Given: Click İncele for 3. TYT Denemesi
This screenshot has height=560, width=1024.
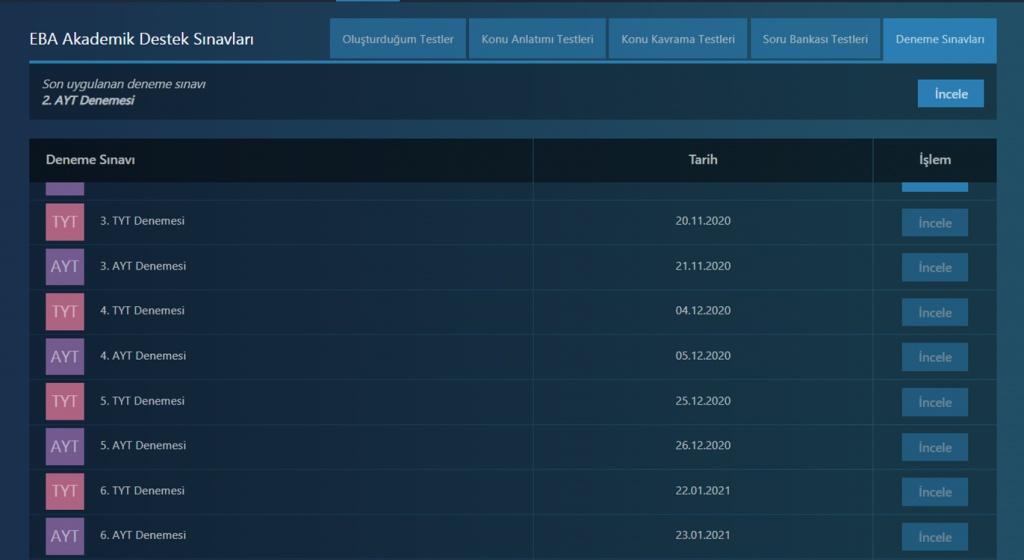Looking at the screenshot, I should coord(935,223).
